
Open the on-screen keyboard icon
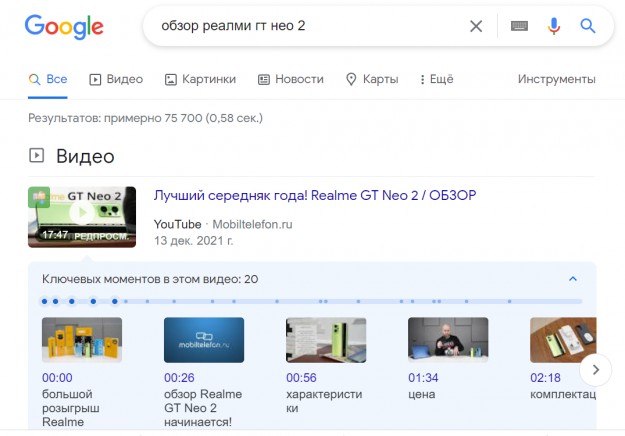518,26
